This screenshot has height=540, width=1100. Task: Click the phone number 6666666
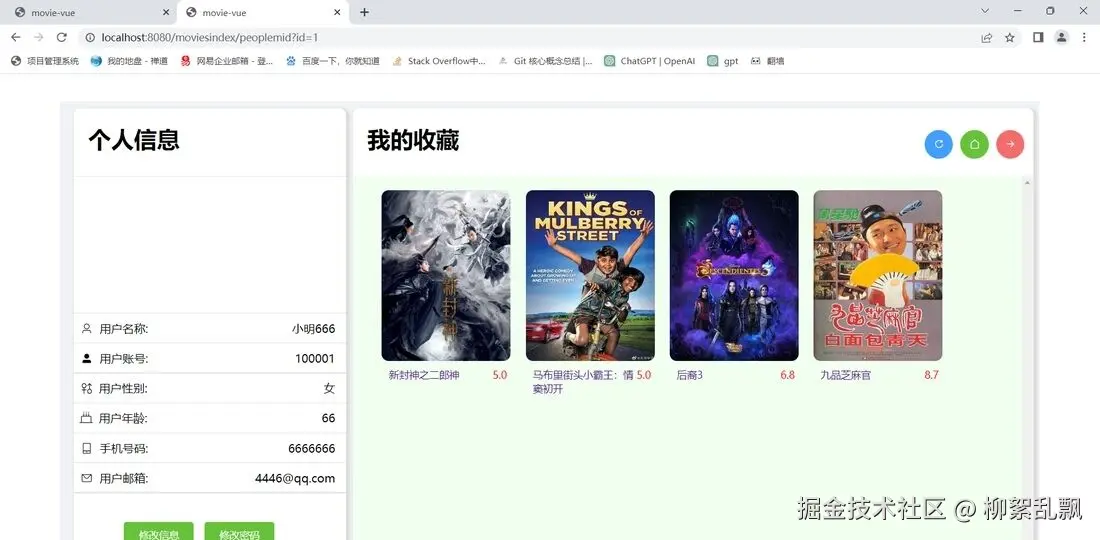coord(311,448)
